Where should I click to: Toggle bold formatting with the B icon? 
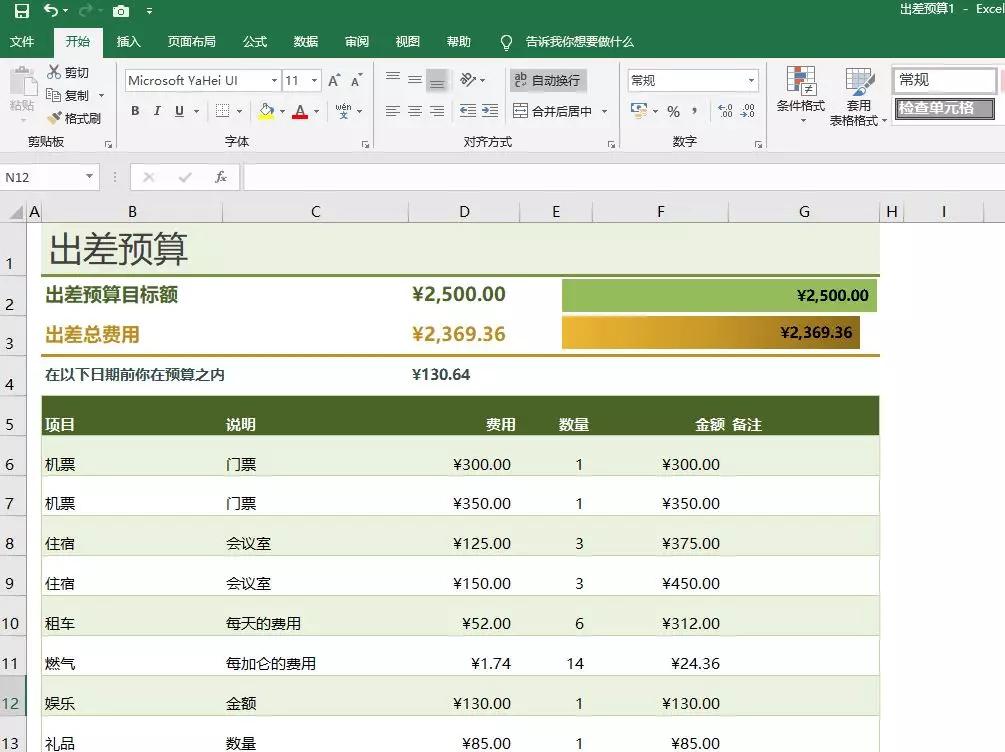pos(135,111)
